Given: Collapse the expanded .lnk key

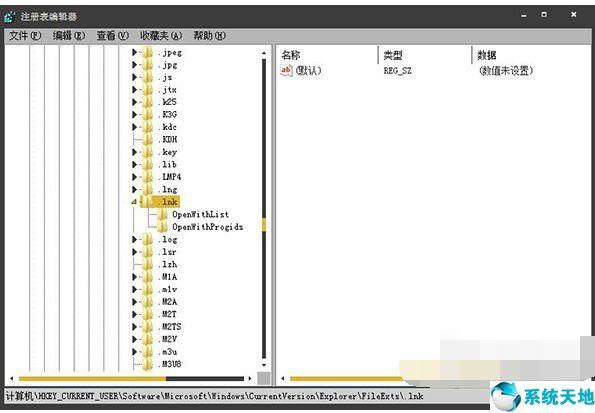Looking at the screenshot, I should (134, 202).
